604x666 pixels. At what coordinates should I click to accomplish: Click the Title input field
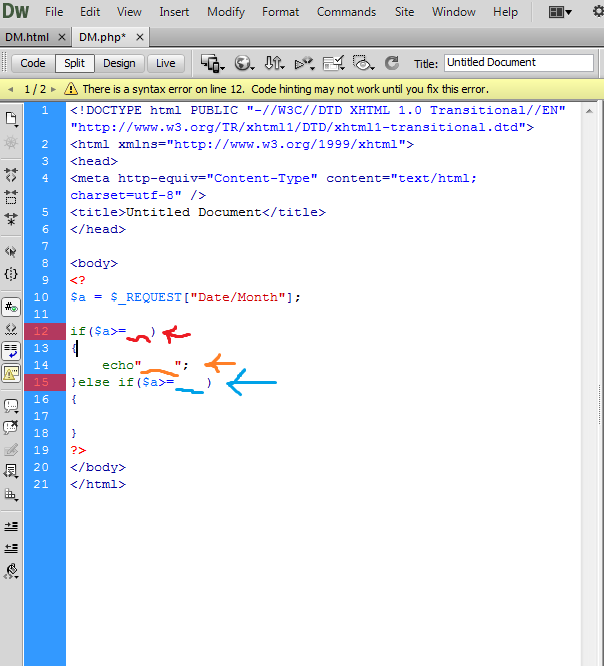(519, 62)
